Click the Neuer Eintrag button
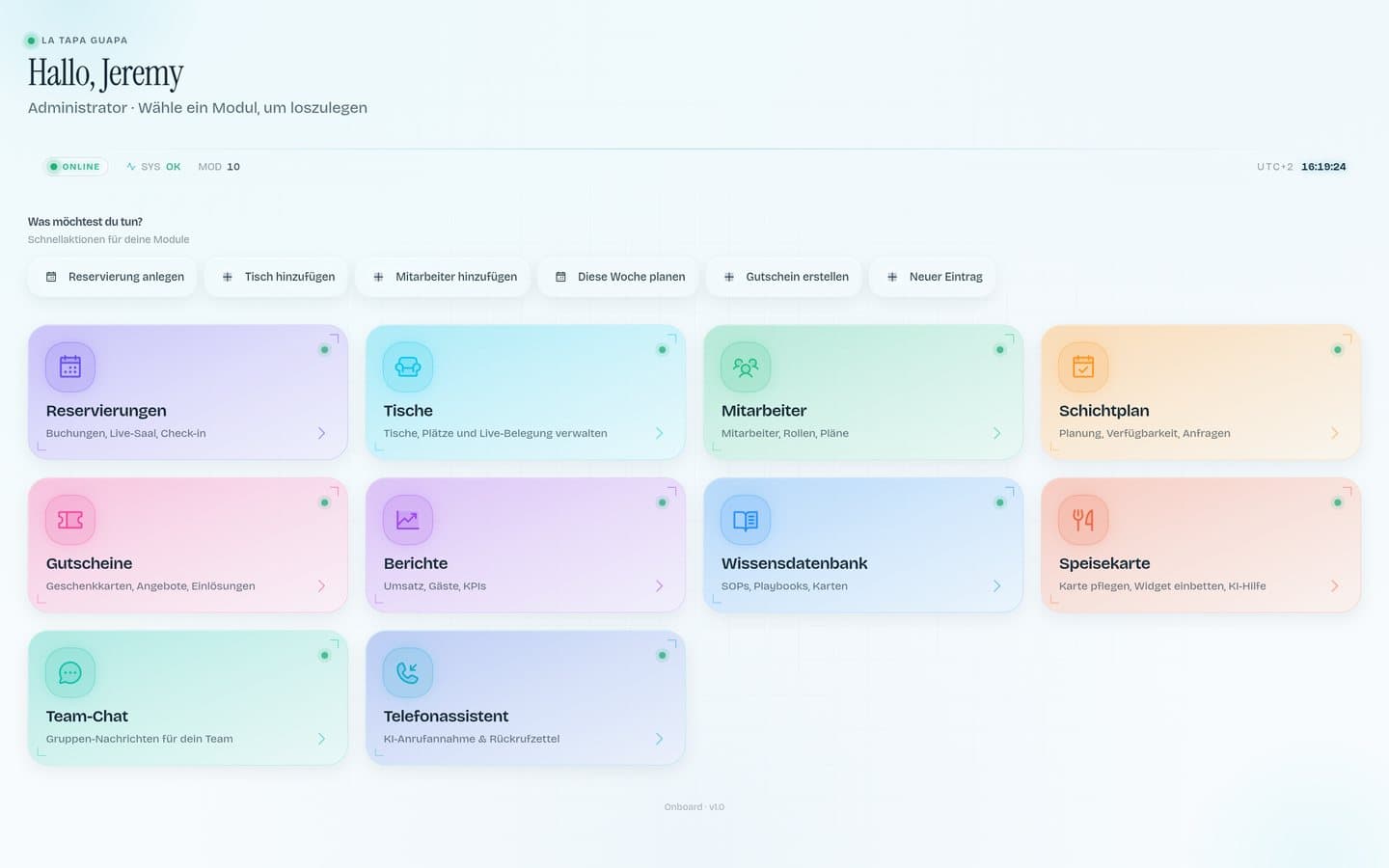The height and width of the screenshot is (868, 1389). tap(933, 277)
